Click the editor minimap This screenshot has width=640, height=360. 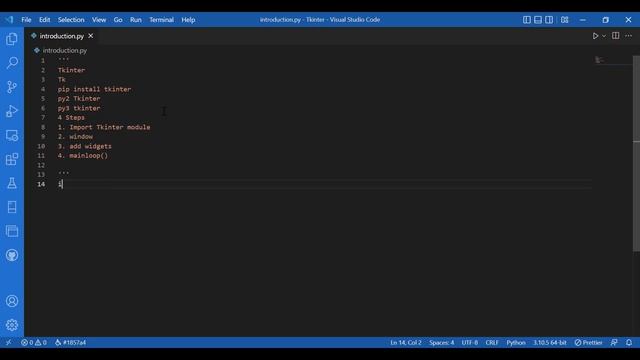tap(612, 60)
